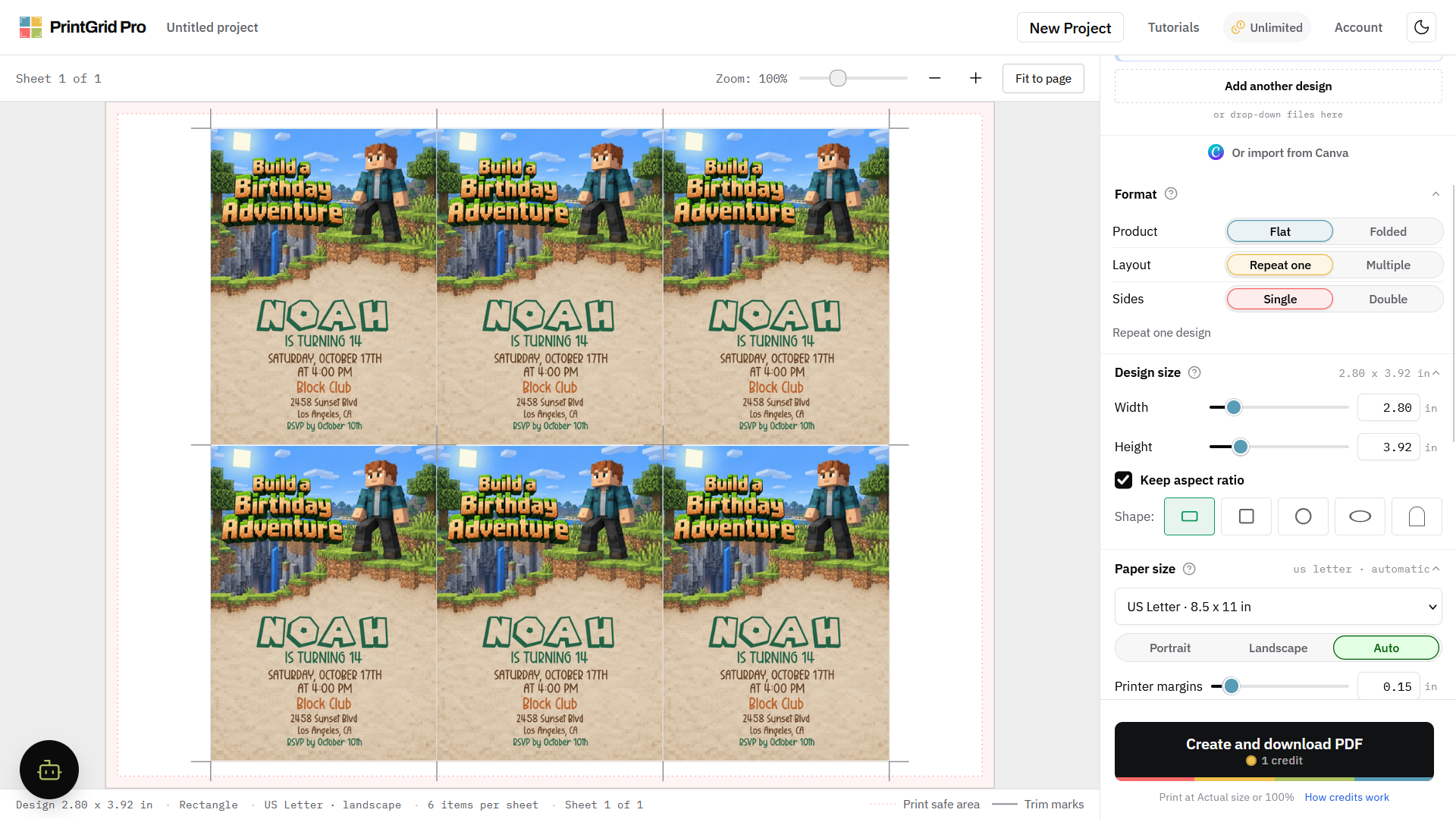Select Folded product option
The height and width of the screenshot is (819, 1456).
click(1388, 231)
